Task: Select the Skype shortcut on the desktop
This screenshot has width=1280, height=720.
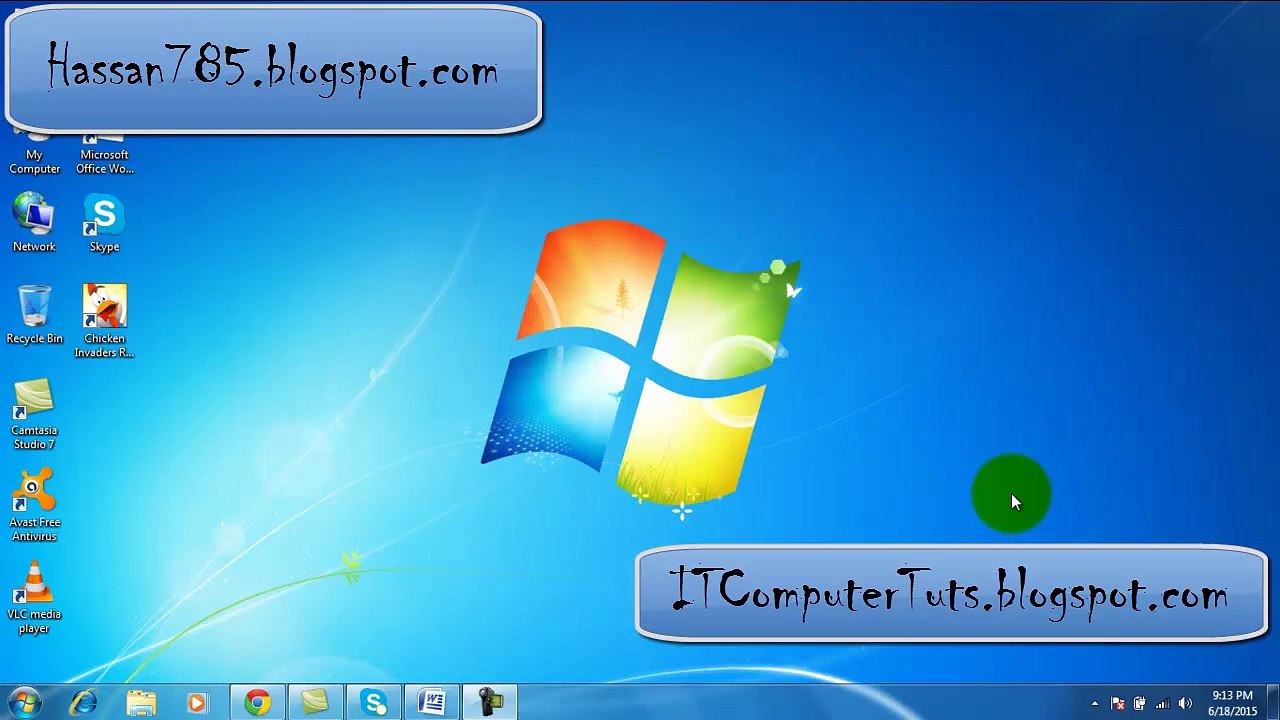Action: (x=104, y=223)
